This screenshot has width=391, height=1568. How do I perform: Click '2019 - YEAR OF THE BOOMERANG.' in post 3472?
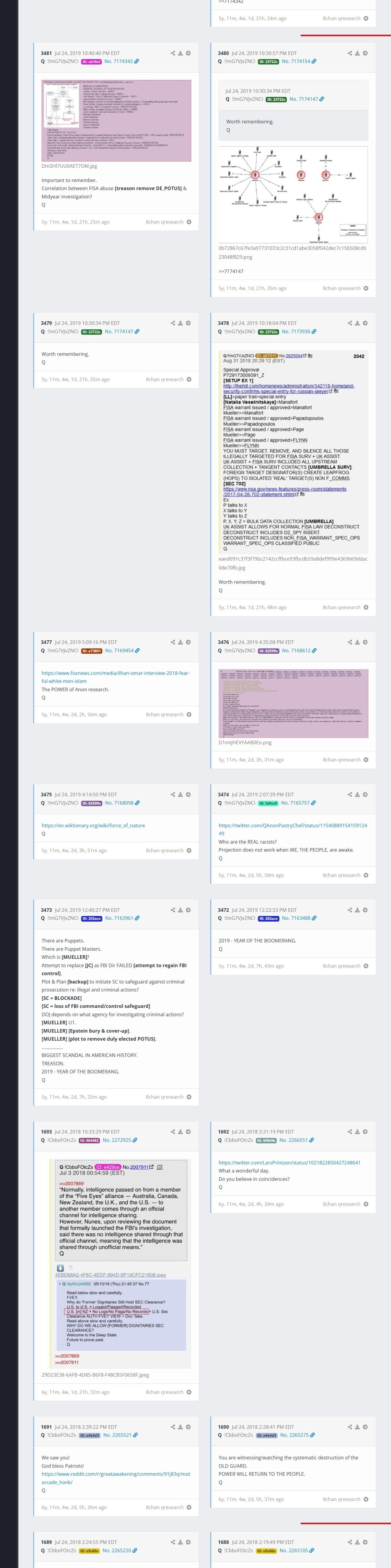[x=257, y=940]
